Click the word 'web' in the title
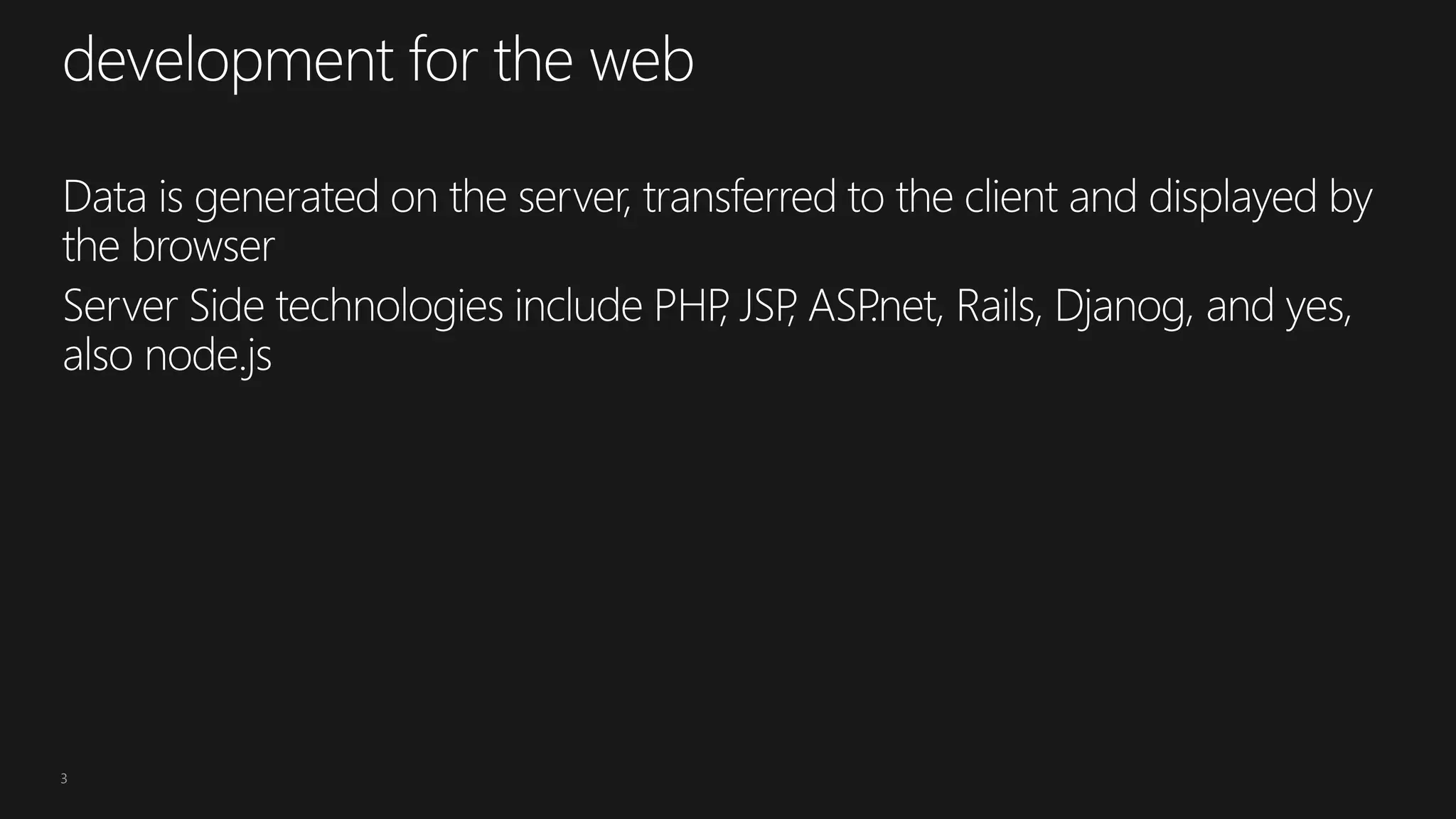1456x819 pixels. pyautogui.click(x=642, y=61)
